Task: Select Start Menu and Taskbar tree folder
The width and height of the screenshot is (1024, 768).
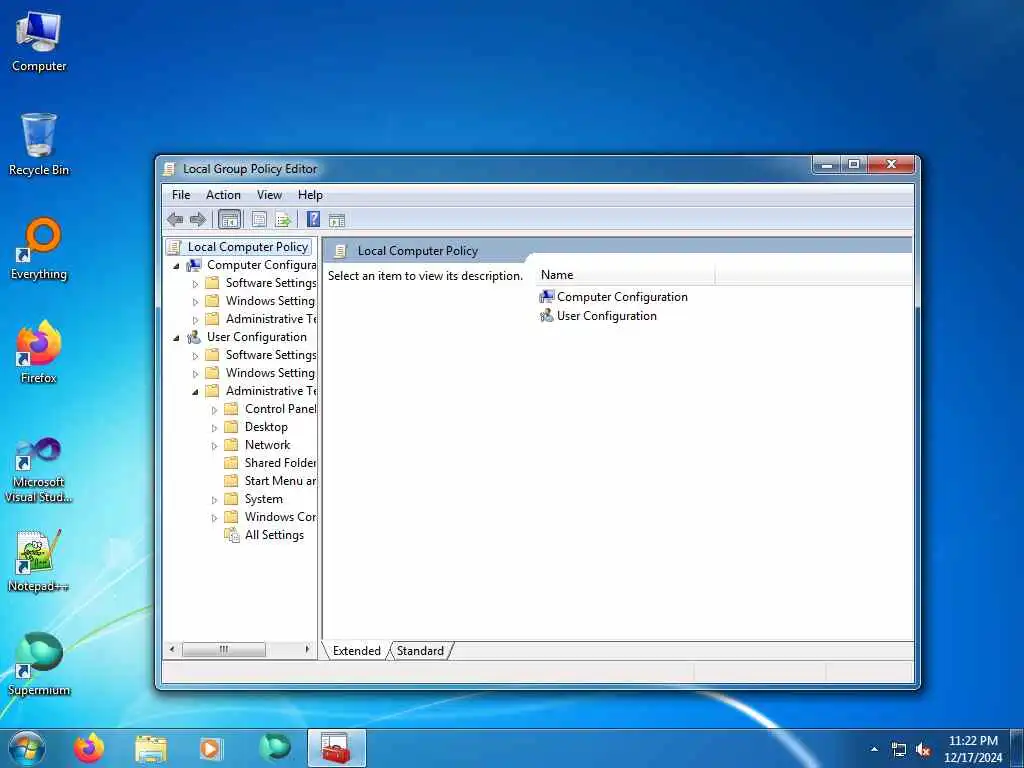Action: pyautogui.click(x=270, y=481)
